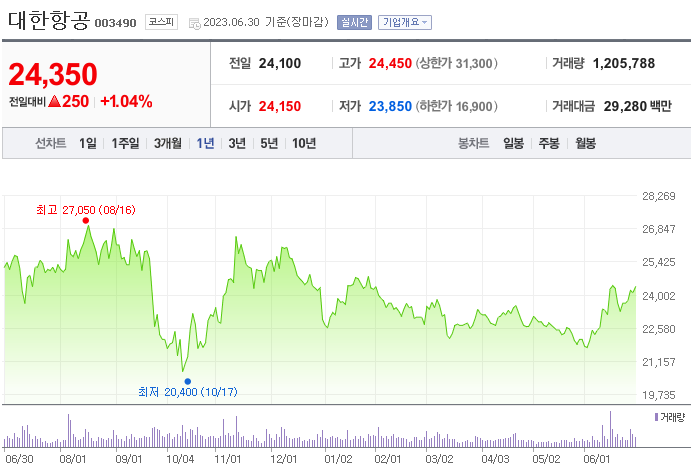The image size is (691, 476).
Task: Click the blue 최저 20,400 low point marker
Action: pyautogui.click(x=188, y=381)
